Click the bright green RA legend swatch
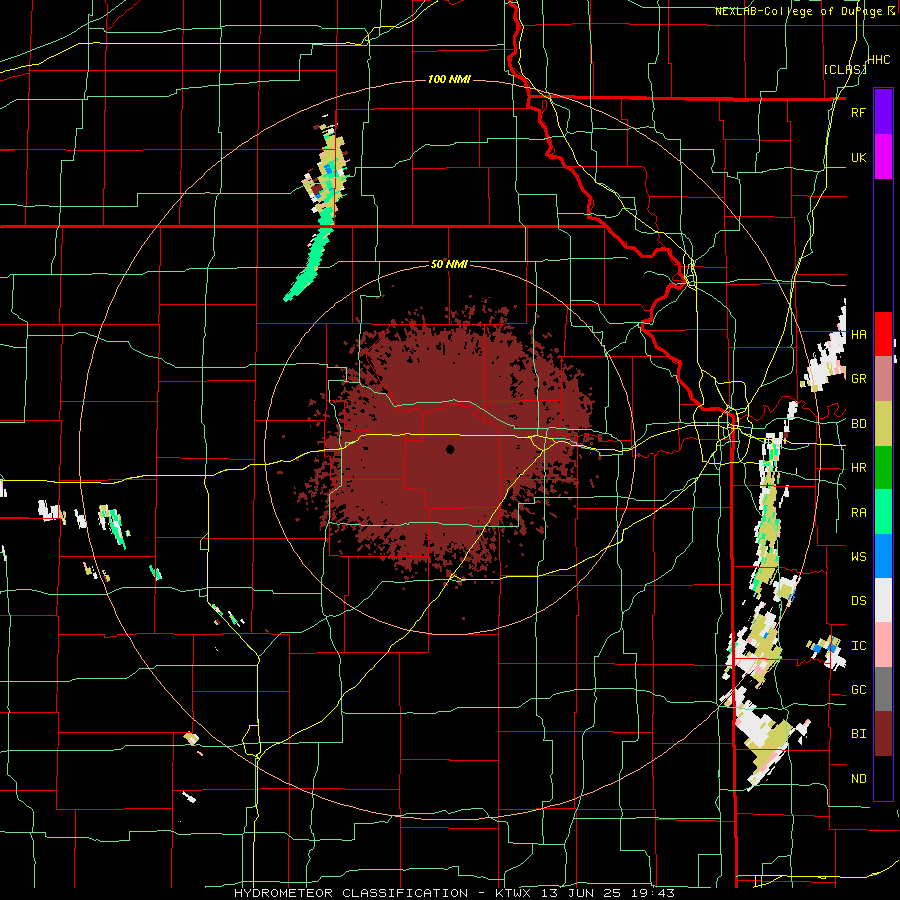This screenshot has height=900, width=900. point(883,512)
